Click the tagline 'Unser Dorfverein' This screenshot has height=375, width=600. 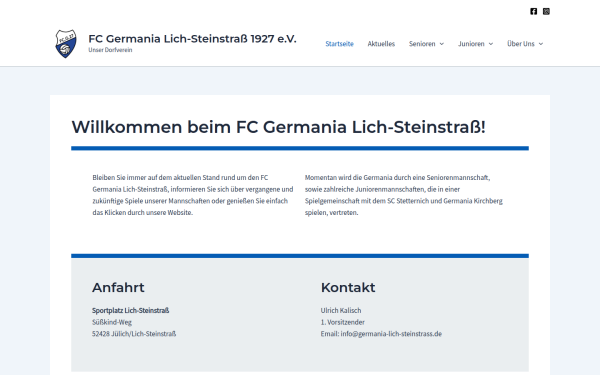(x=110, y=50)
